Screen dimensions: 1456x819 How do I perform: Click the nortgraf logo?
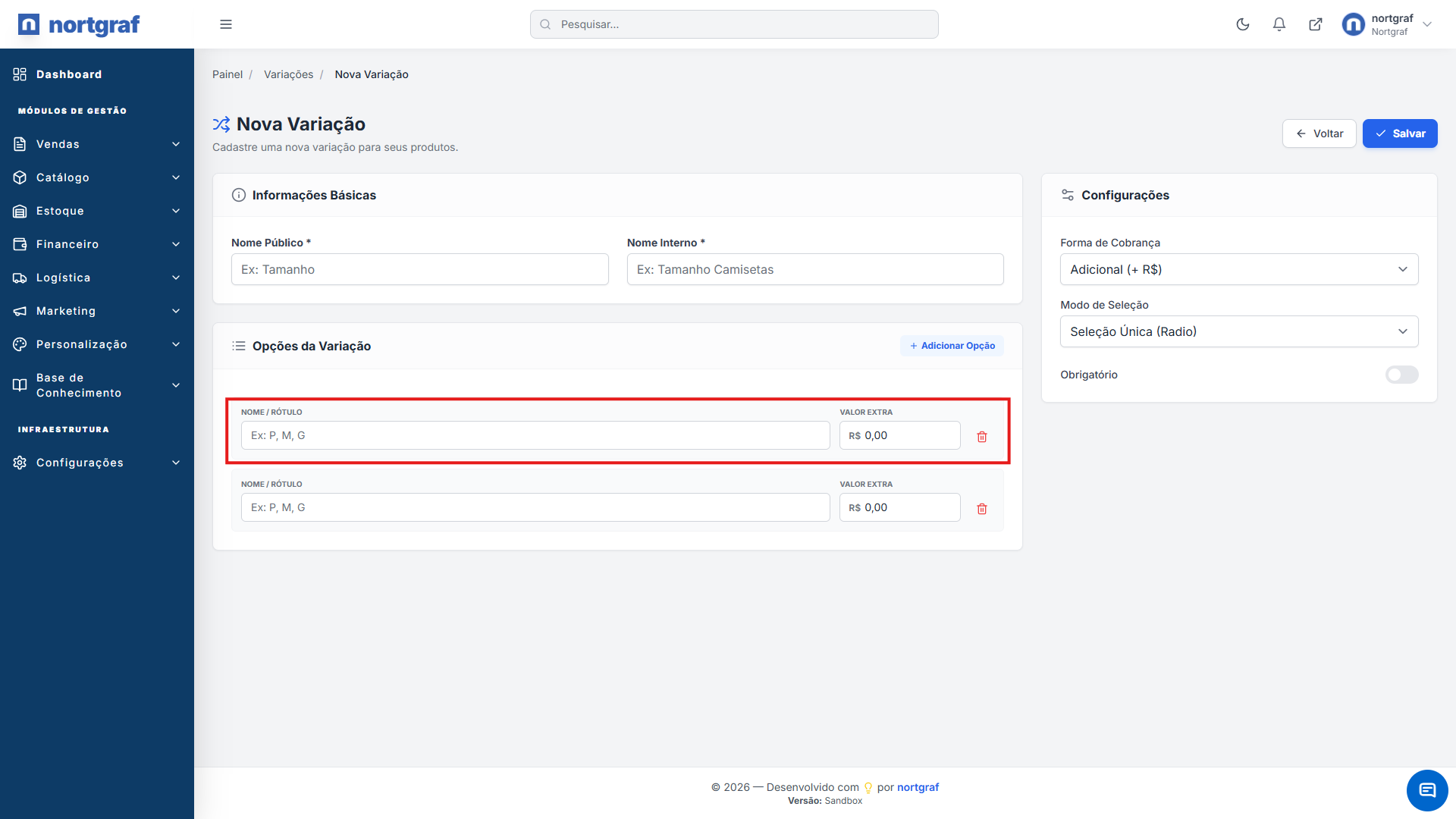[x=79, y=24]
